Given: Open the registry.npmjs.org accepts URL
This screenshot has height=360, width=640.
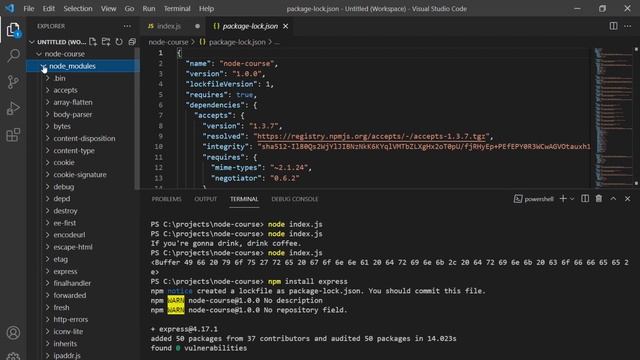Looking at the screenshot, I should pos(371,136).
